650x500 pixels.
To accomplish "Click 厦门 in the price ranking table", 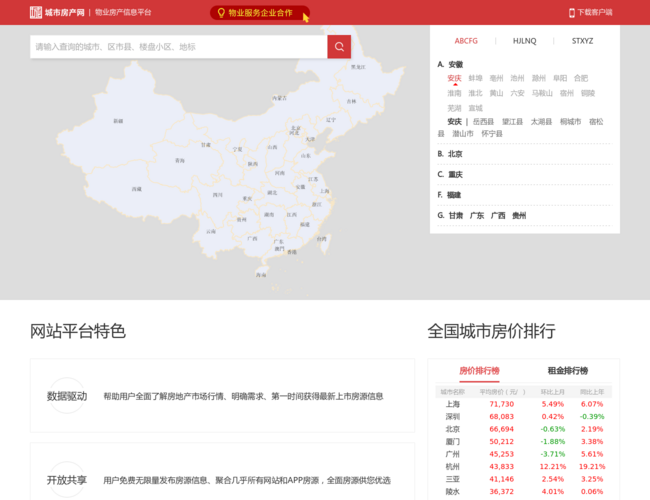I will tap(452, 442).
